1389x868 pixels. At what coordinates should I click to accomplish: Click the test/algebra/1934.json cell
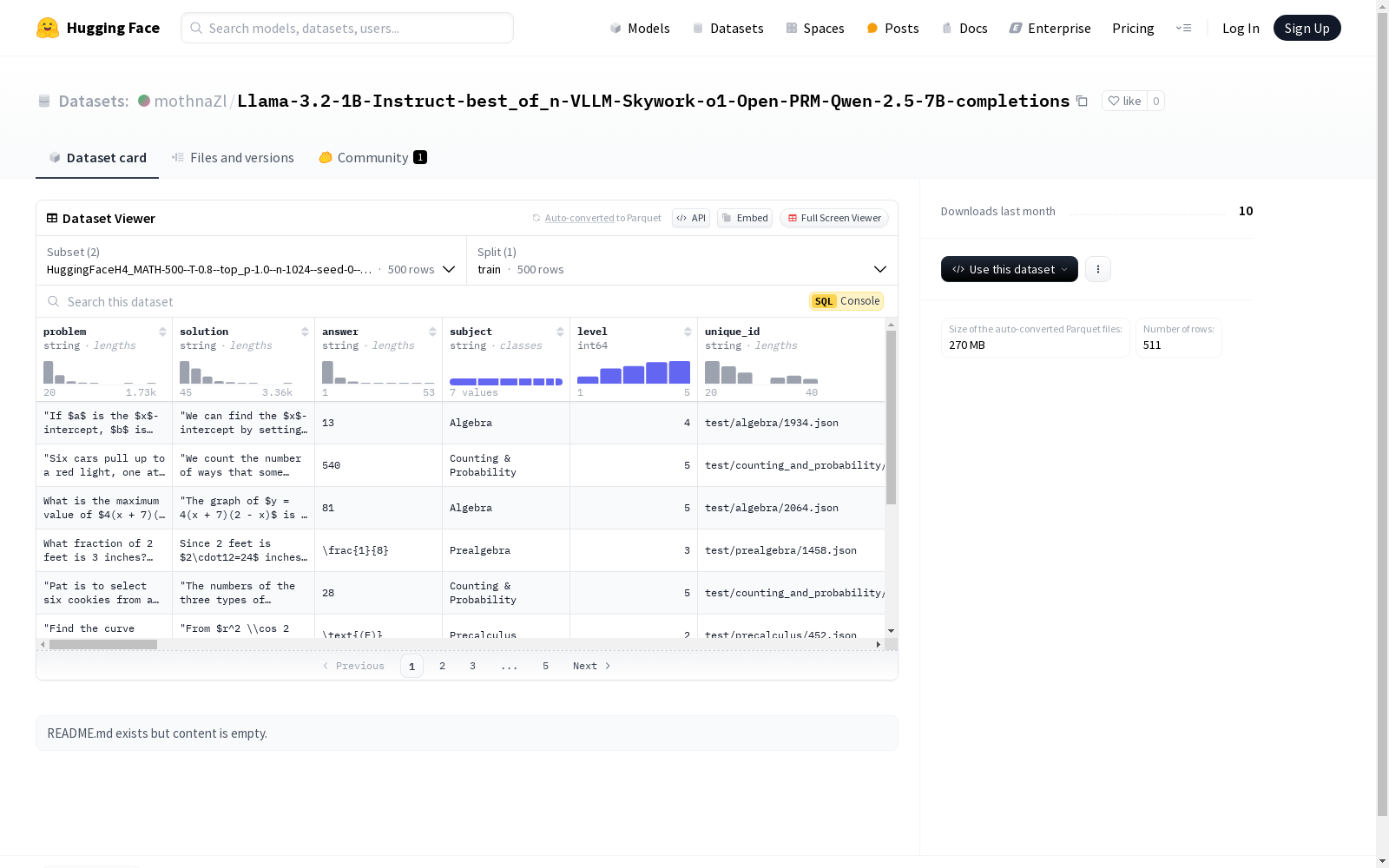tap(791, 423)
